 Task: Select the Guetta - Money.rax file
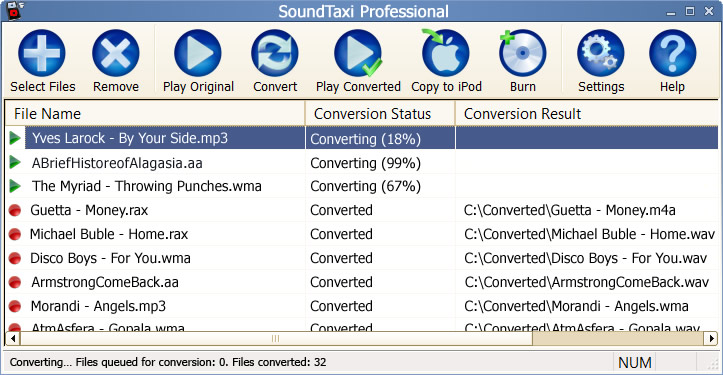(x=89, y=210)
